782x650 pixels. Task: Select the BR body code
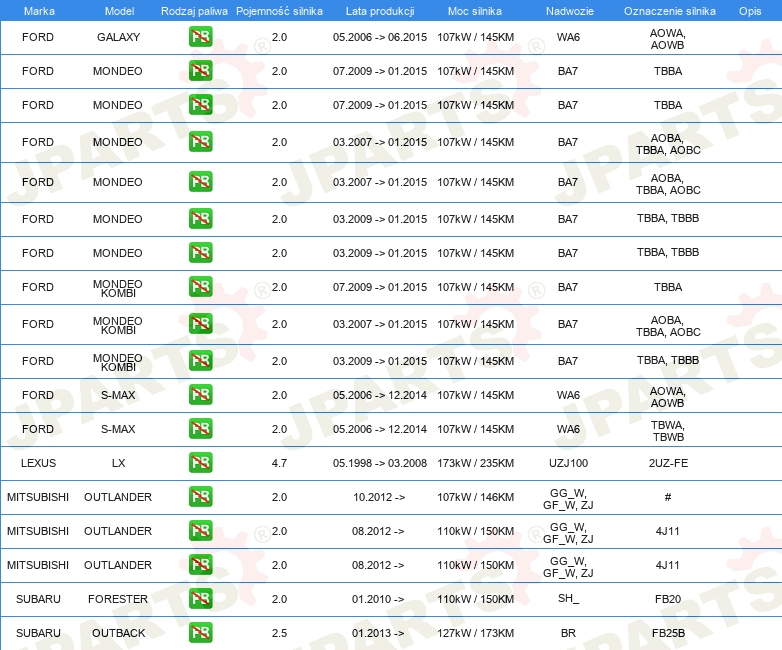[568, 633]
